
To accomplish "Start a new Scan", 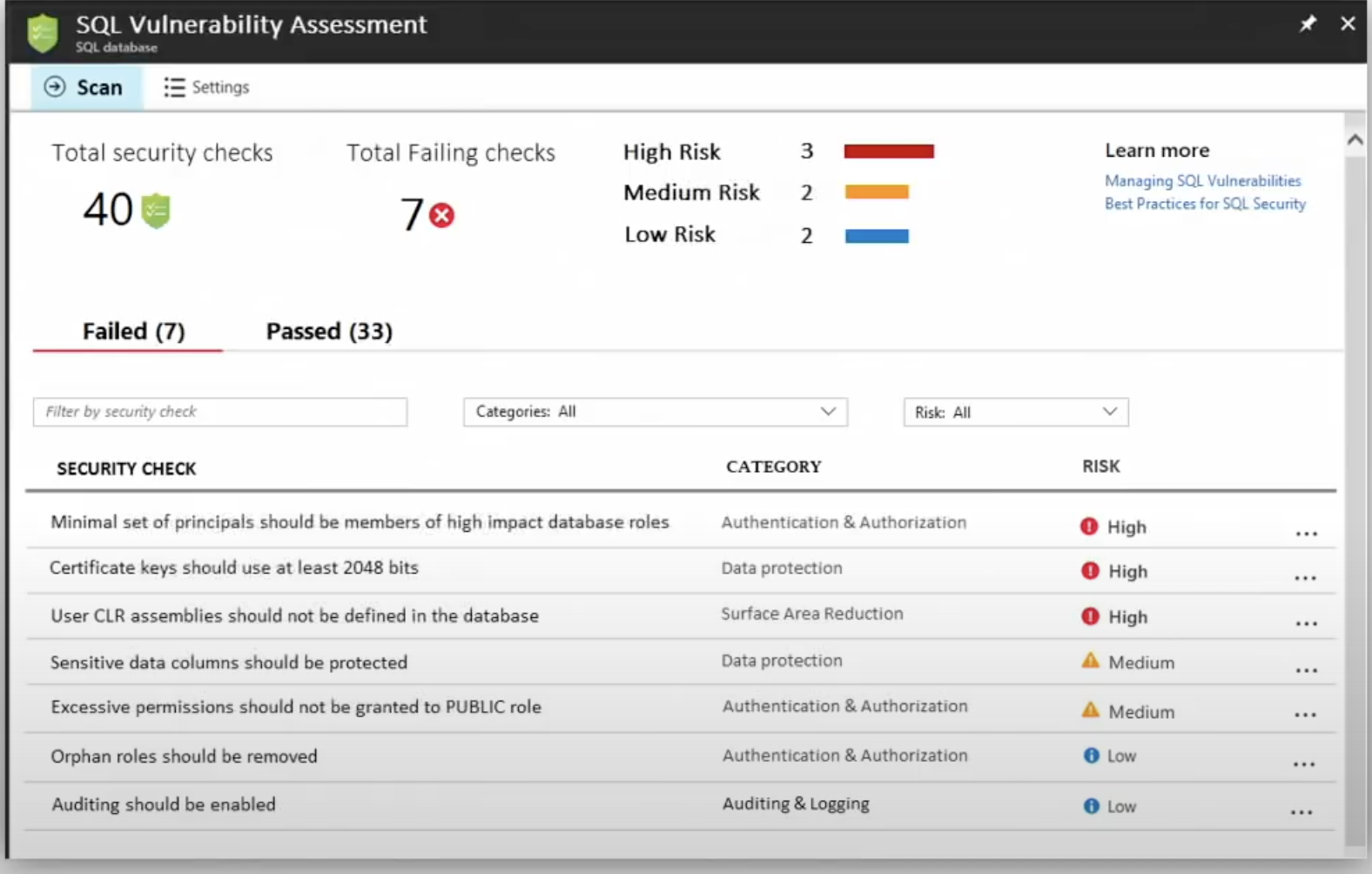I will pos(86,87).
